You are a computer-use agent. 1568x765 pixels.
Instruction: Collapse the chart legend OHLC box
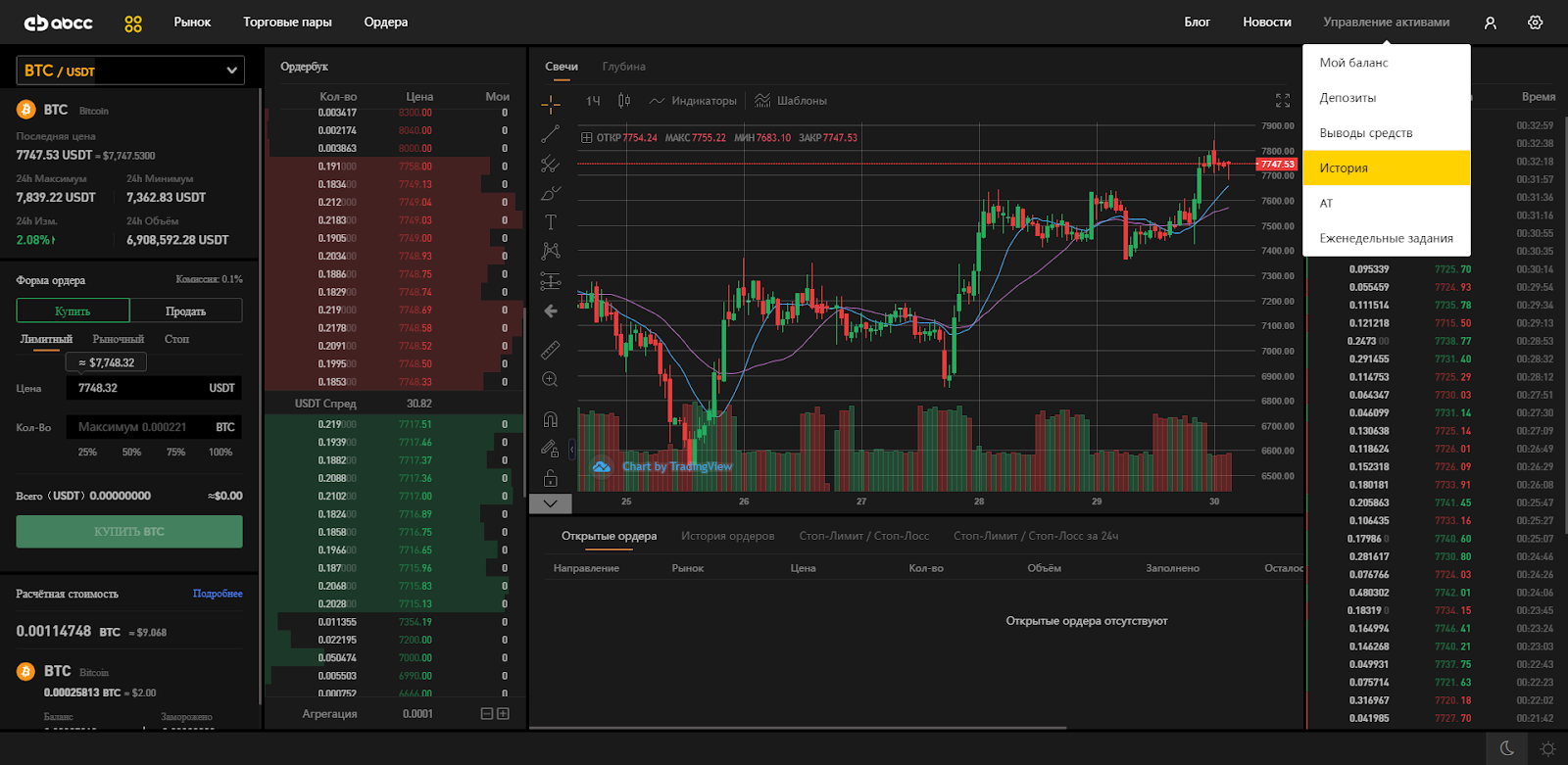click(x=587, y=138)
